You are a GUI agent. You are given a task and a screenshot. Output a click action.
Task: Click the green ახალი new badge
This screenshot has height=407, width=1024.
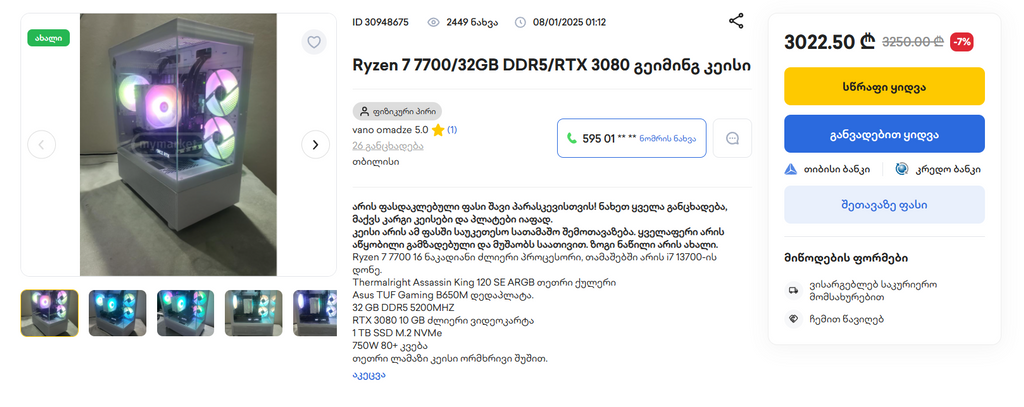pos(48,38)
